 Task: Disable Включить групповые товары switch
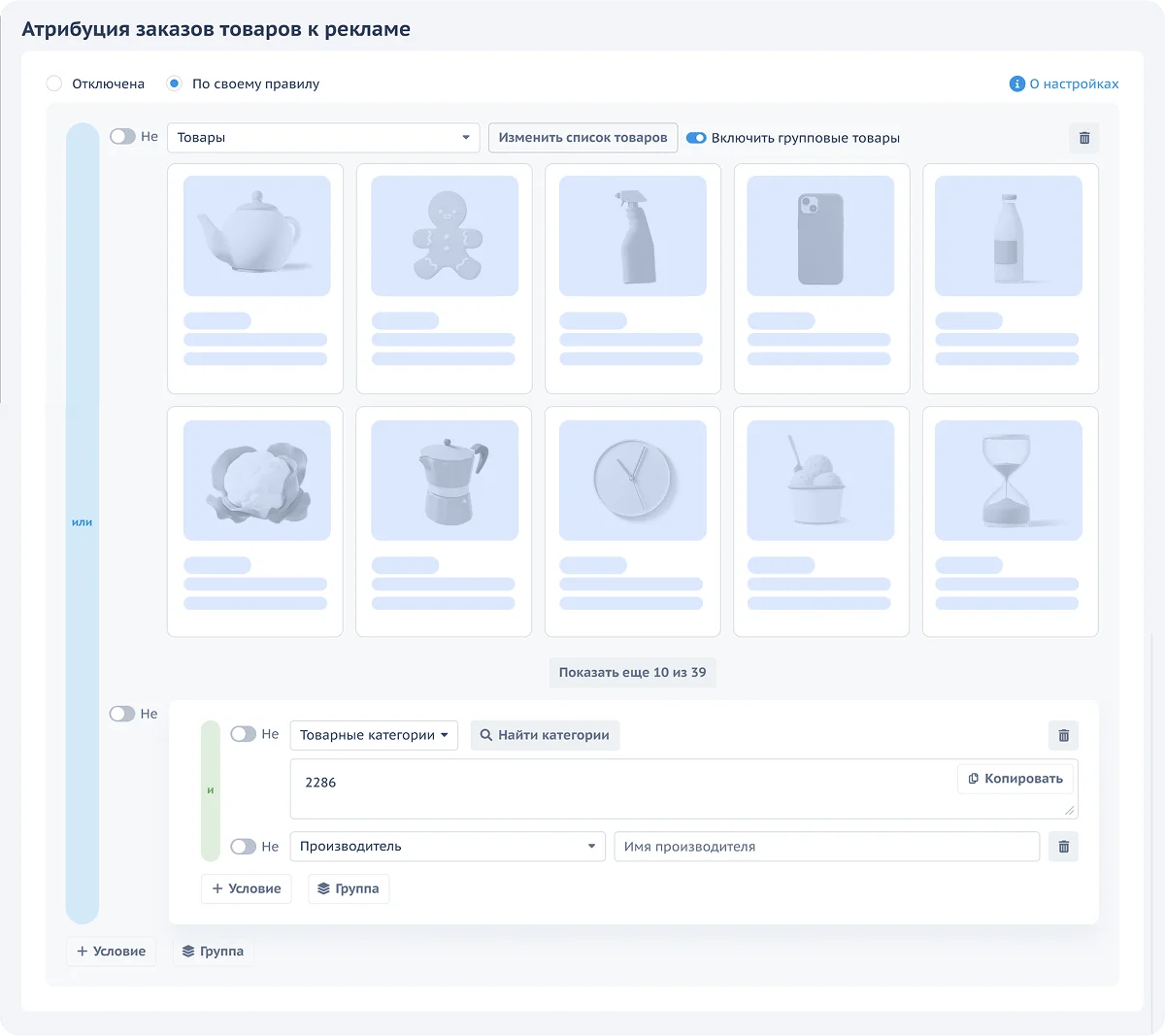pyautogui.click(x=696, y=138)
